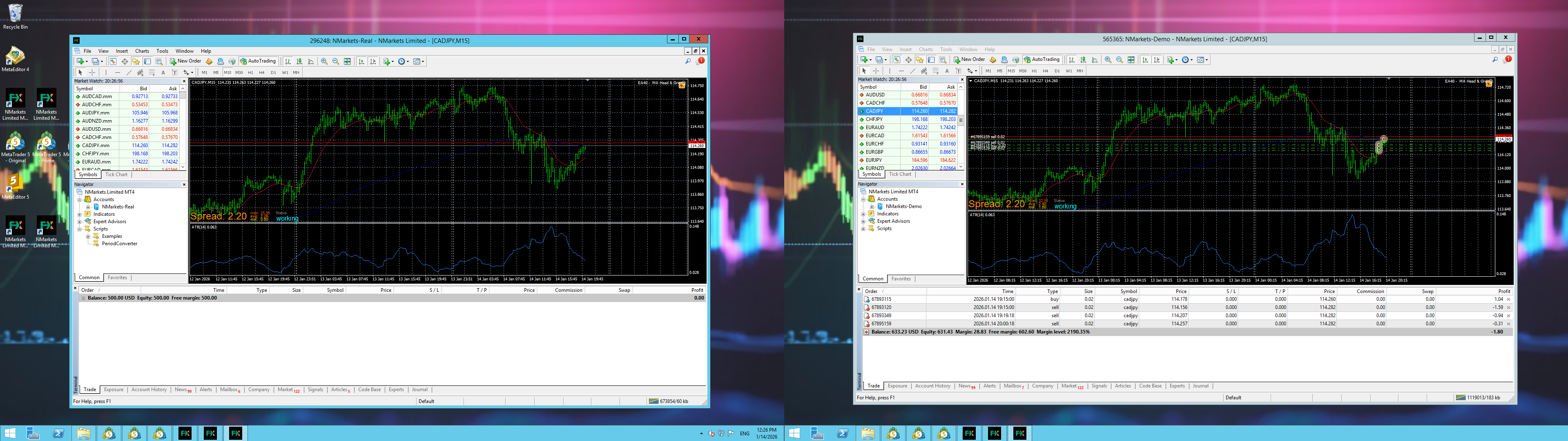Select horizontal line tool in Real window
The height and width of the screenshot is (441, 1568).
pos(118,72)
